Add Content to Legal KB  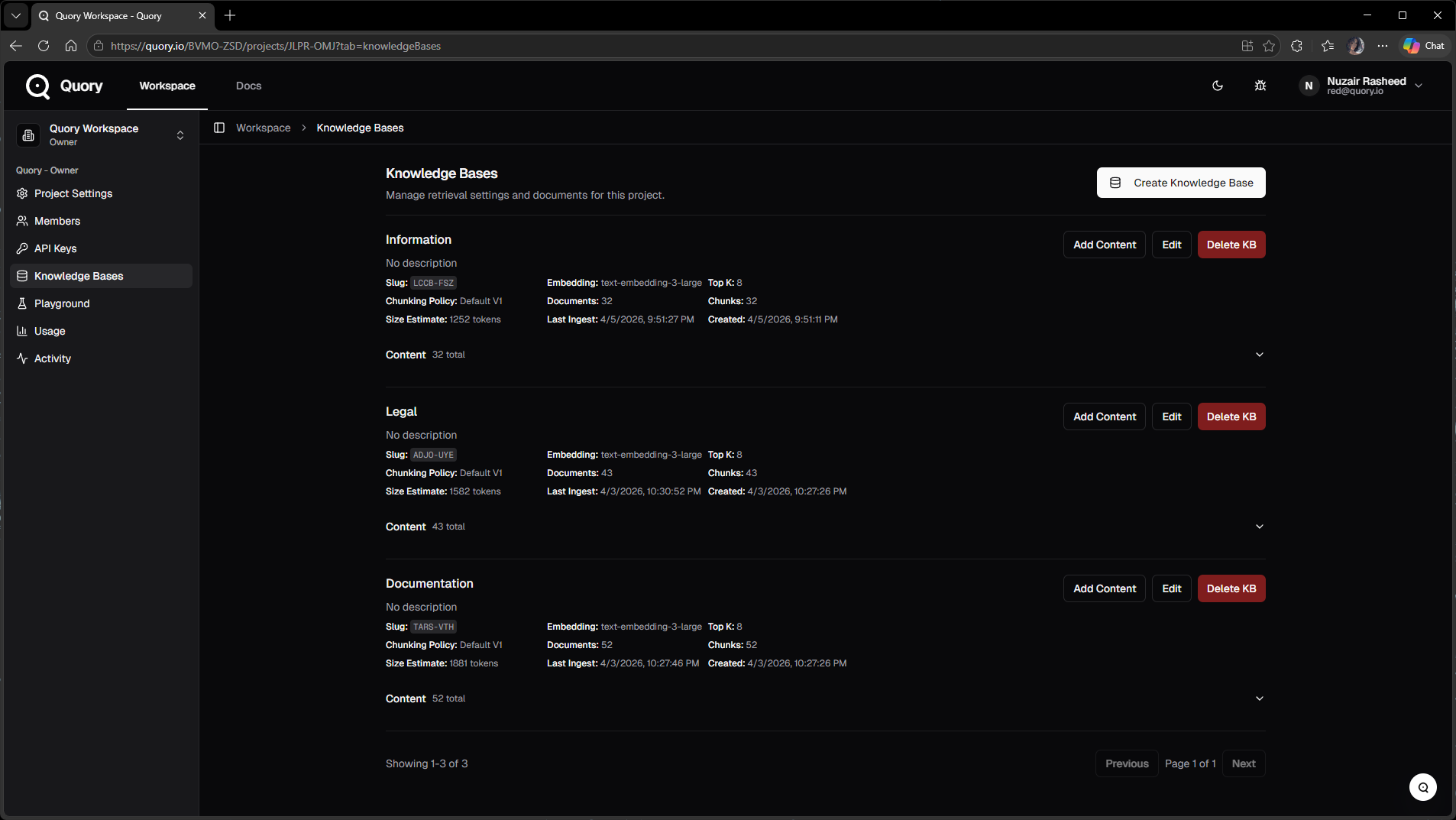point(1105,416)
